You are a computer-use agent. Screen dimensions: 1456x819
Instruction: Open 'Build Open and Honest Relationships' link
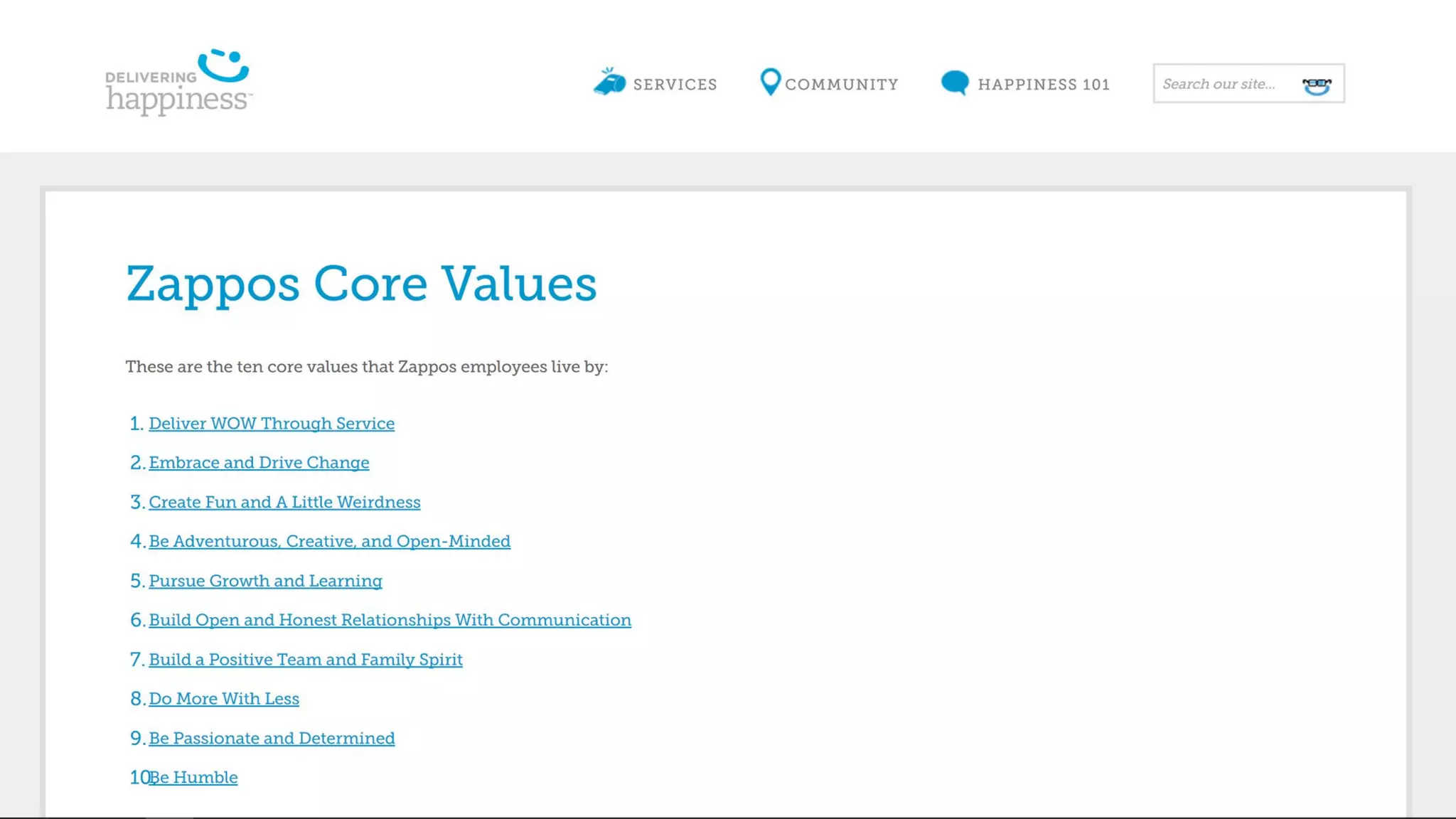click(390, 620)
